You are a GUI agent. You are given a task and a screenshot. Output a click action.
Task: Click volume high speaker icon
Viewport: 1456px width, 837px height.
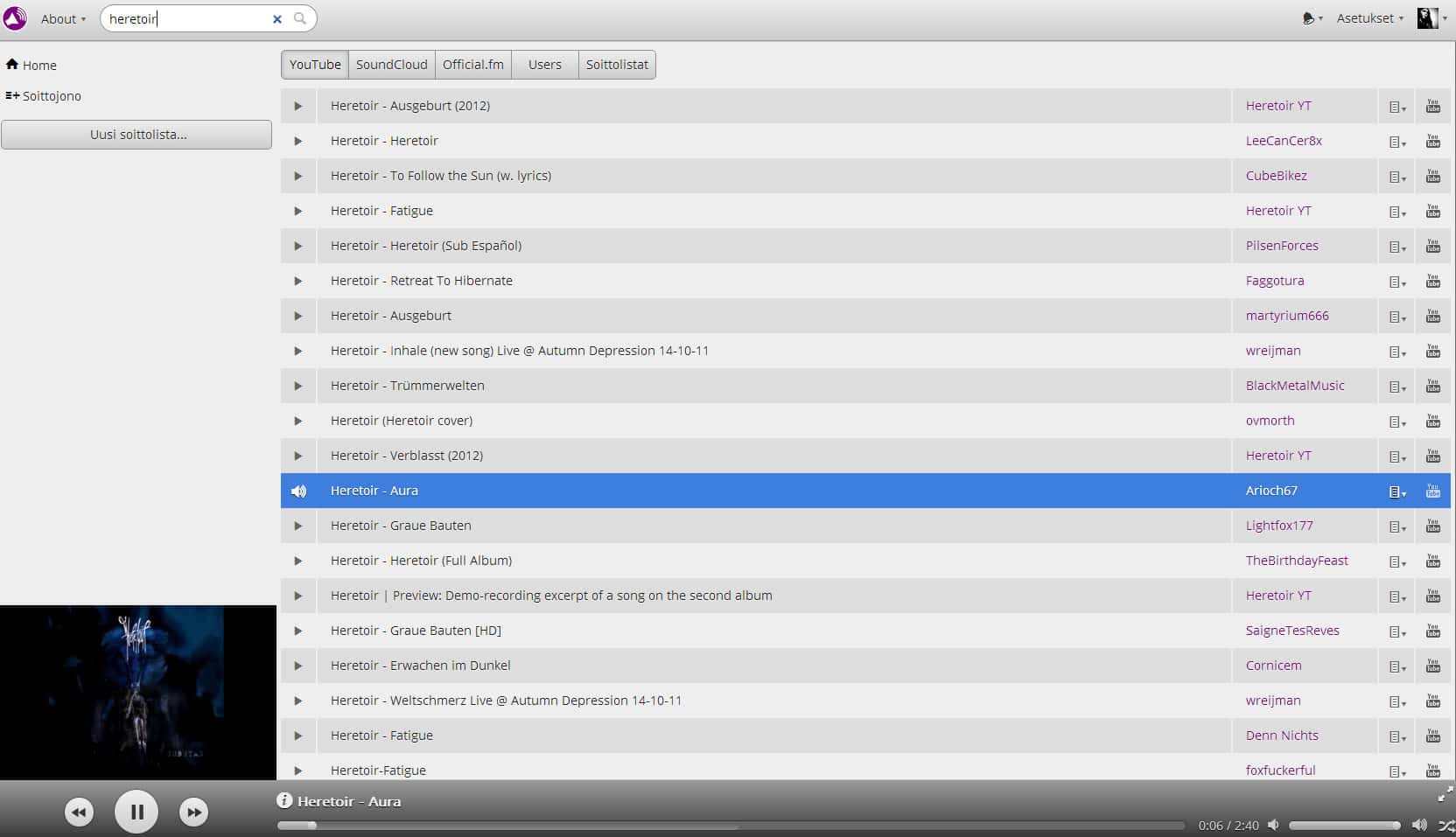pyautogui.click(x=1419, y=825)
